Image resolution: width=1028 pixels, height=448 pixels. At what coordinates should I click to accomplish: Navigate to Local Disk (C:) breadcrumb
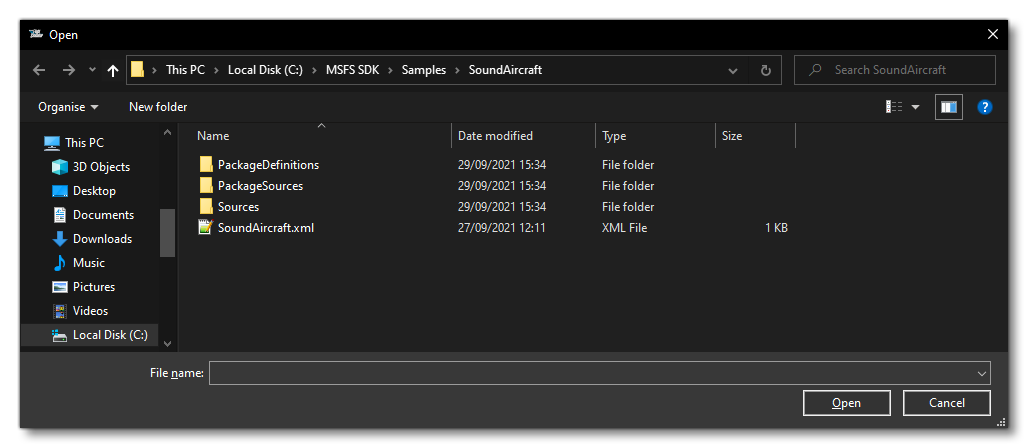(266, 70)
